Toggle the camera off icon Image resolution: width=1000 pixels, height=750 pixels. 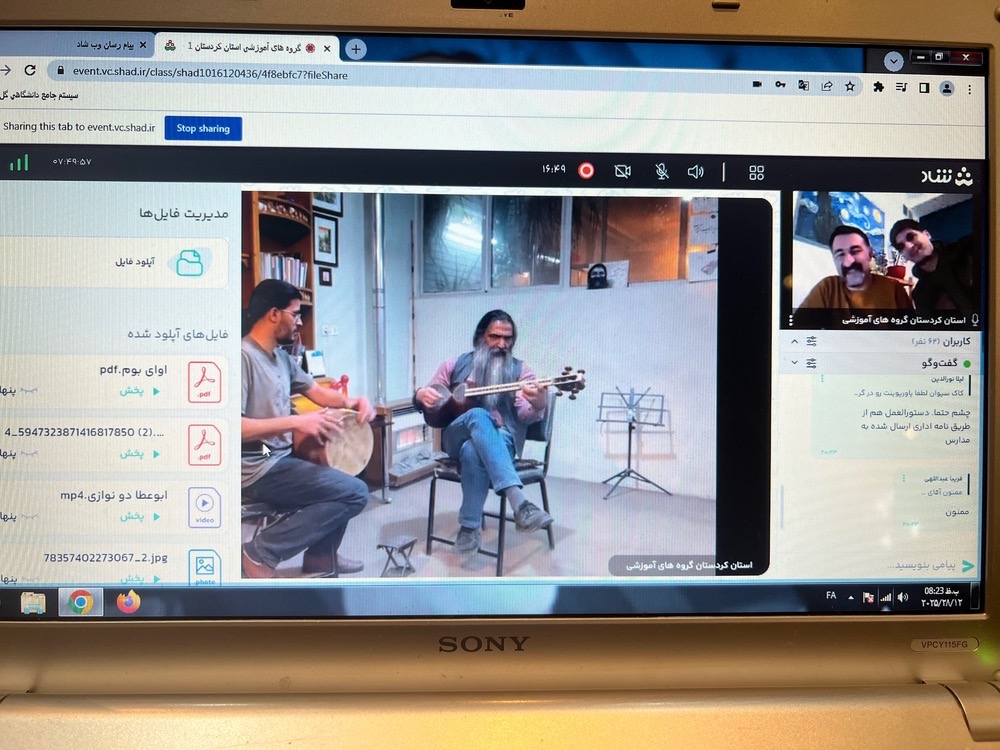(x=623, y=171)
